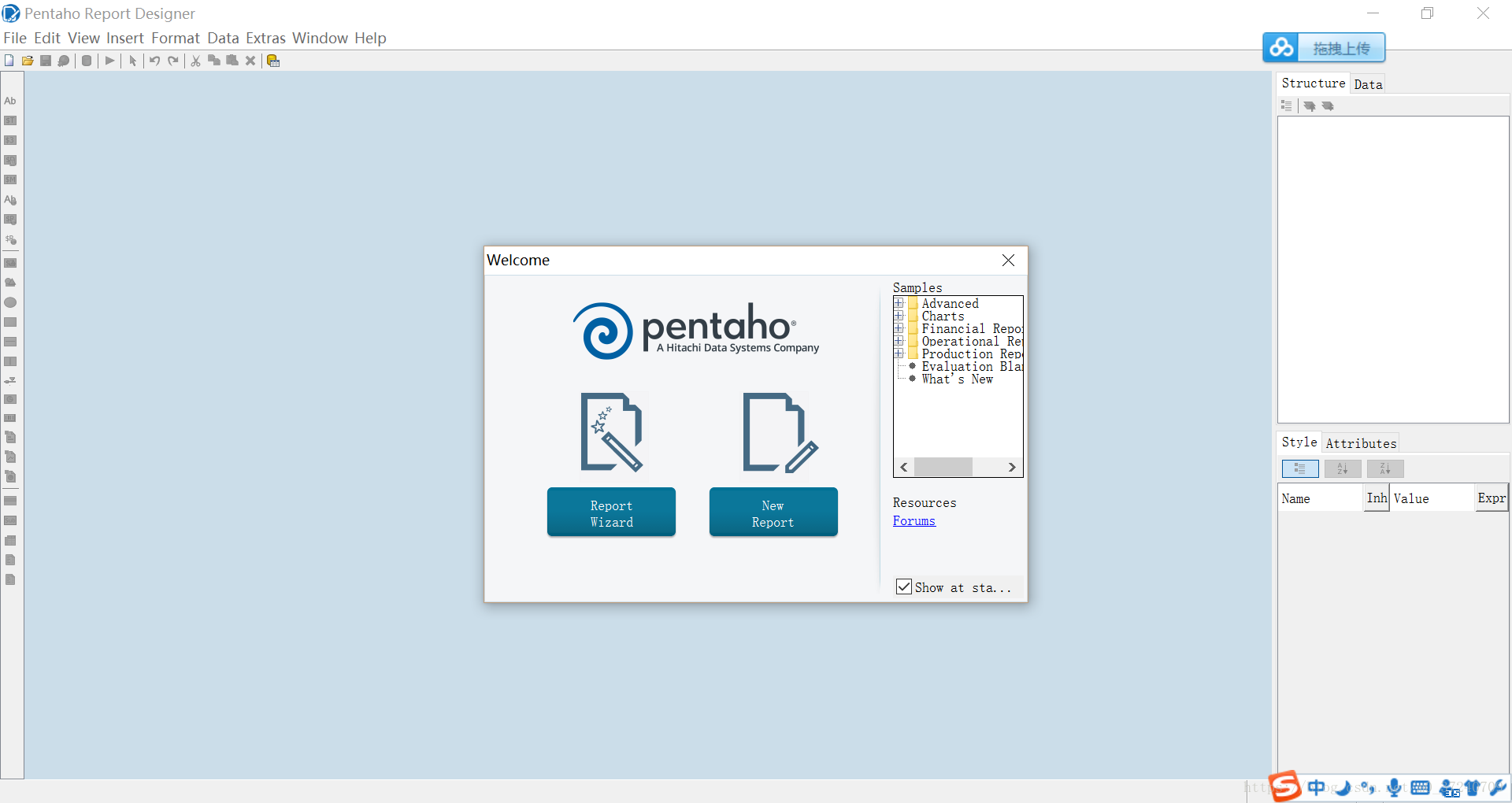
Task: Click the Samples list left scroll arrow
Action: [x=904, y=467]
